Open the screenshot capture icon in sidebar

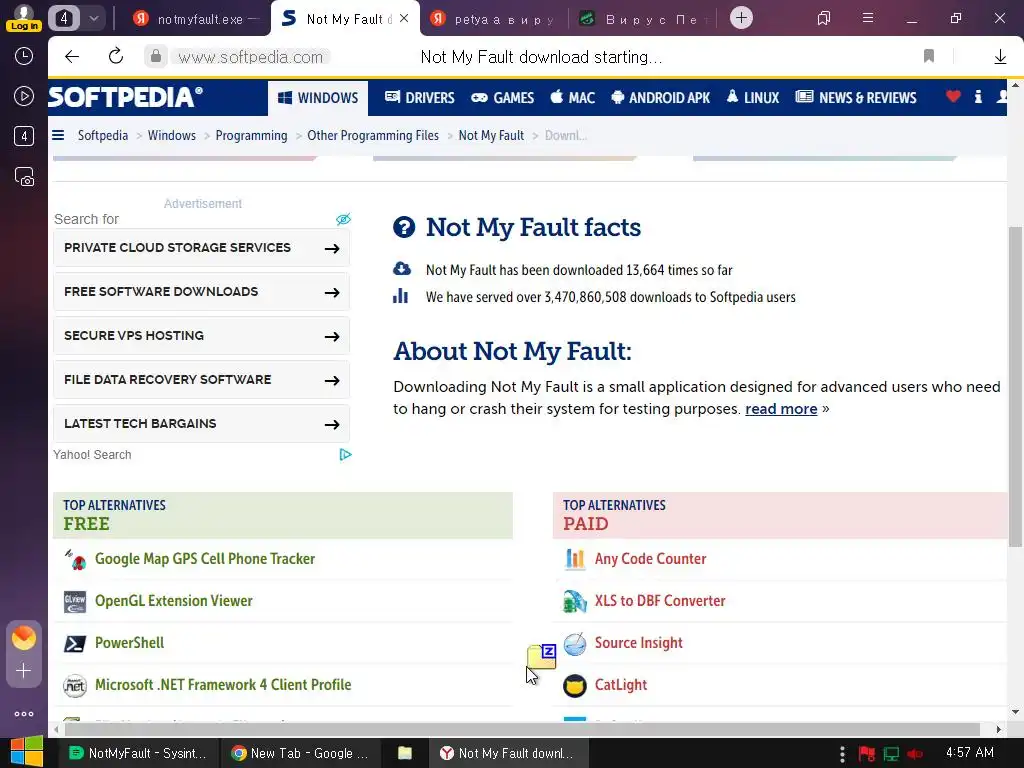pos(24,177)
